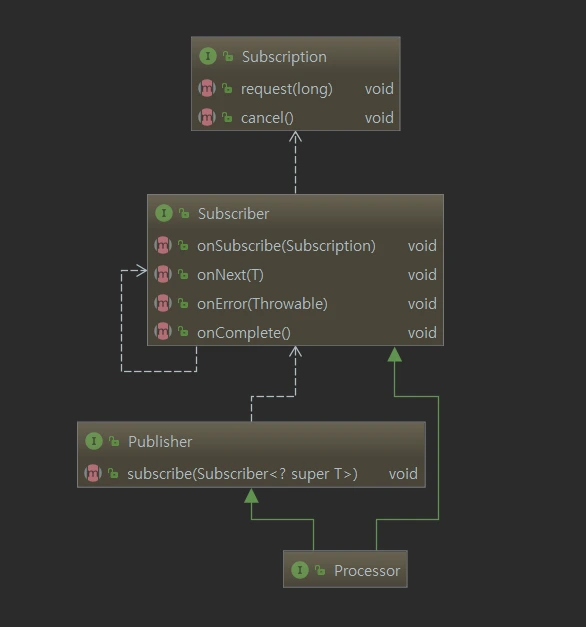Click the method icon beside request(long)
Screen dimensions: 586x627
[207, 88]
